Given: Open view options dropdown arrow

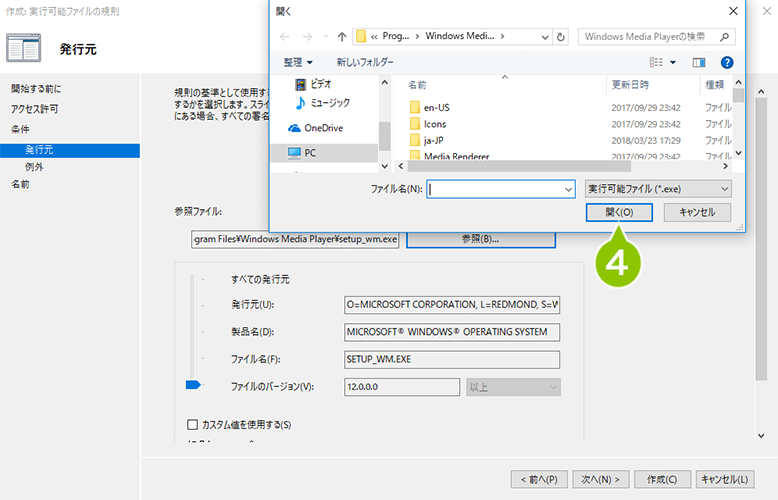Looking at the screenshot, I should pos(673,62).
